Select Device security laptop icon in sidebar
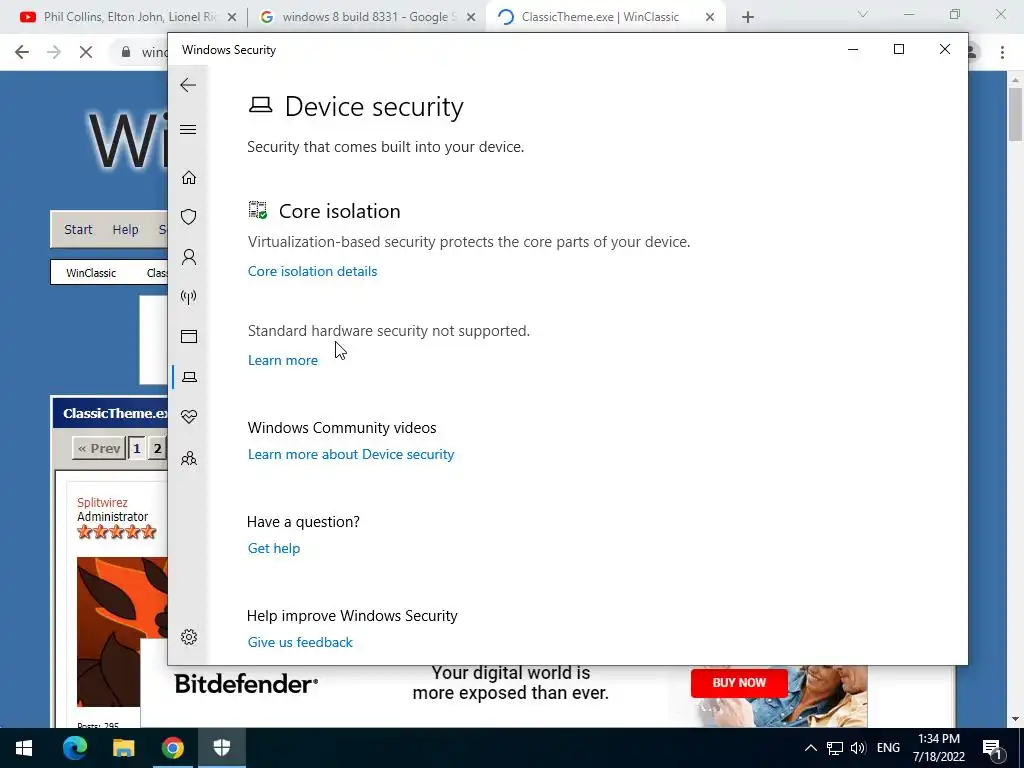This screenshot has height=768, width=1024. (x=189, y=377)
